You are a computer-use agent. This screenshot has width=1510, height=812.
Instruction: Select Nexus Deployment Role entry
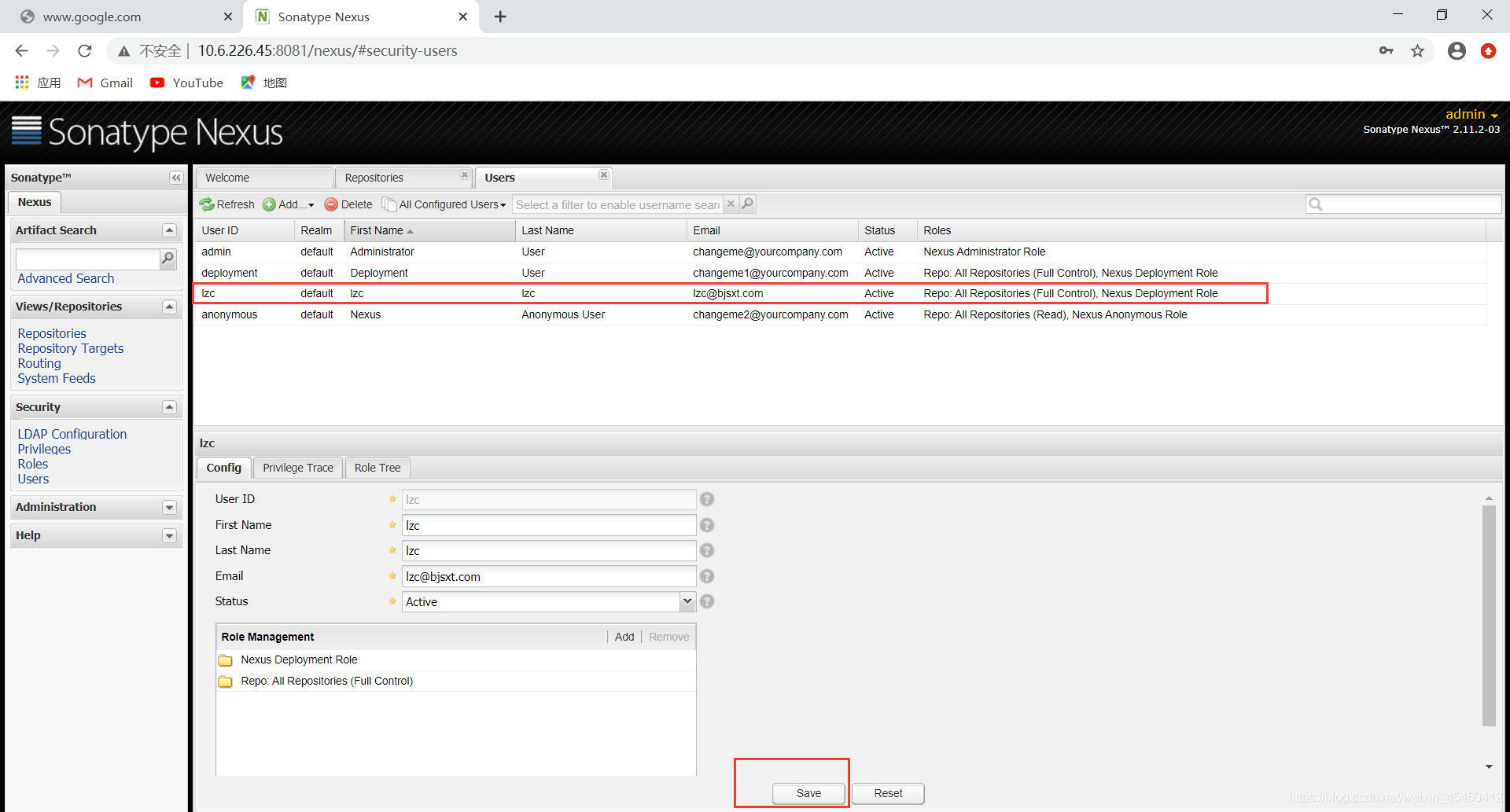[x=455, y=660]
